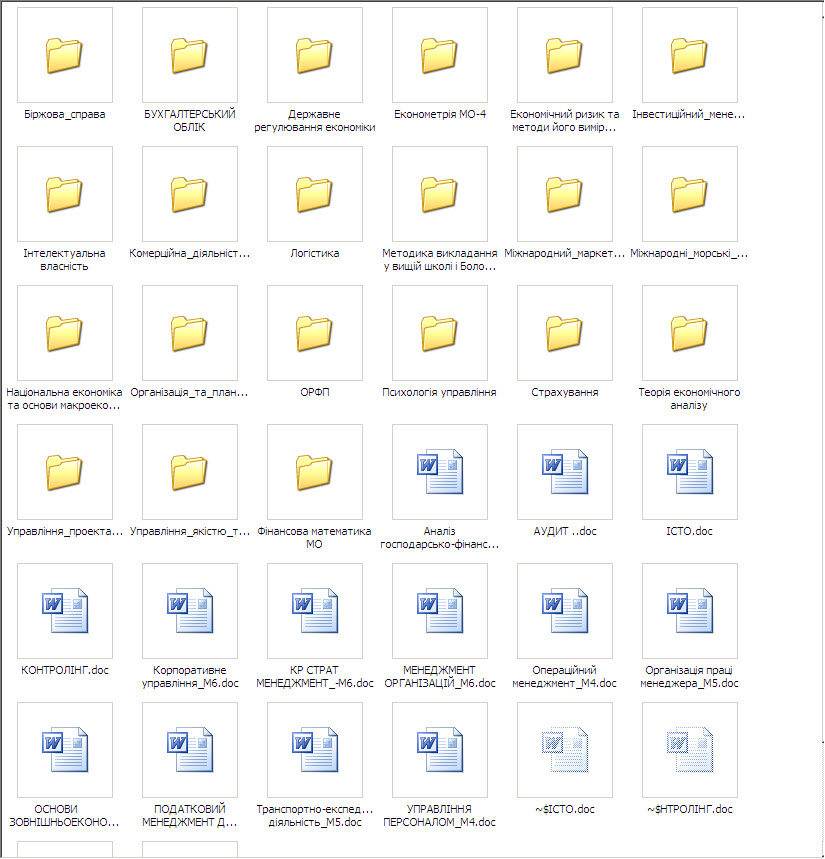Image resolution: width=825 pixels, height=859 pixels.
Task: Select the faded ~$НТРОЛІНГ.doc temp file
Action: [690, 750]
